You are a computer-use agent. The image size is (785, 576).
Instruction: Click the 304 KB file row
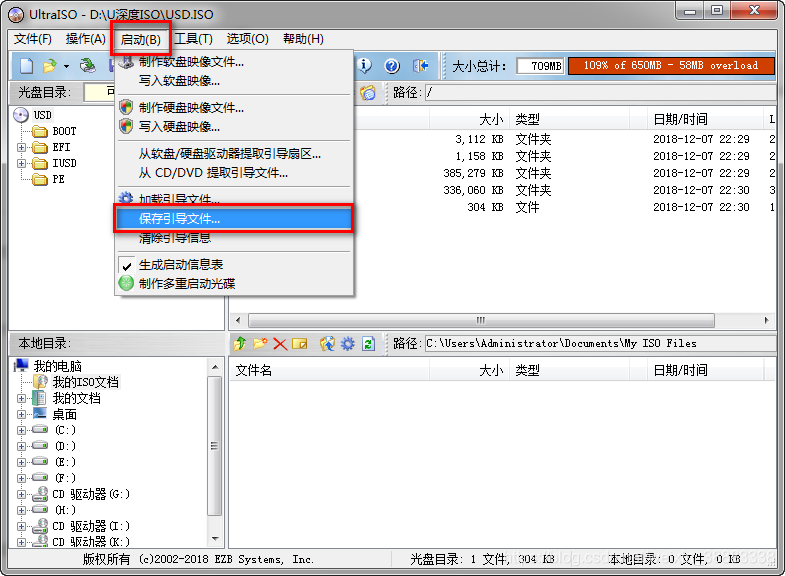(502, 207)
